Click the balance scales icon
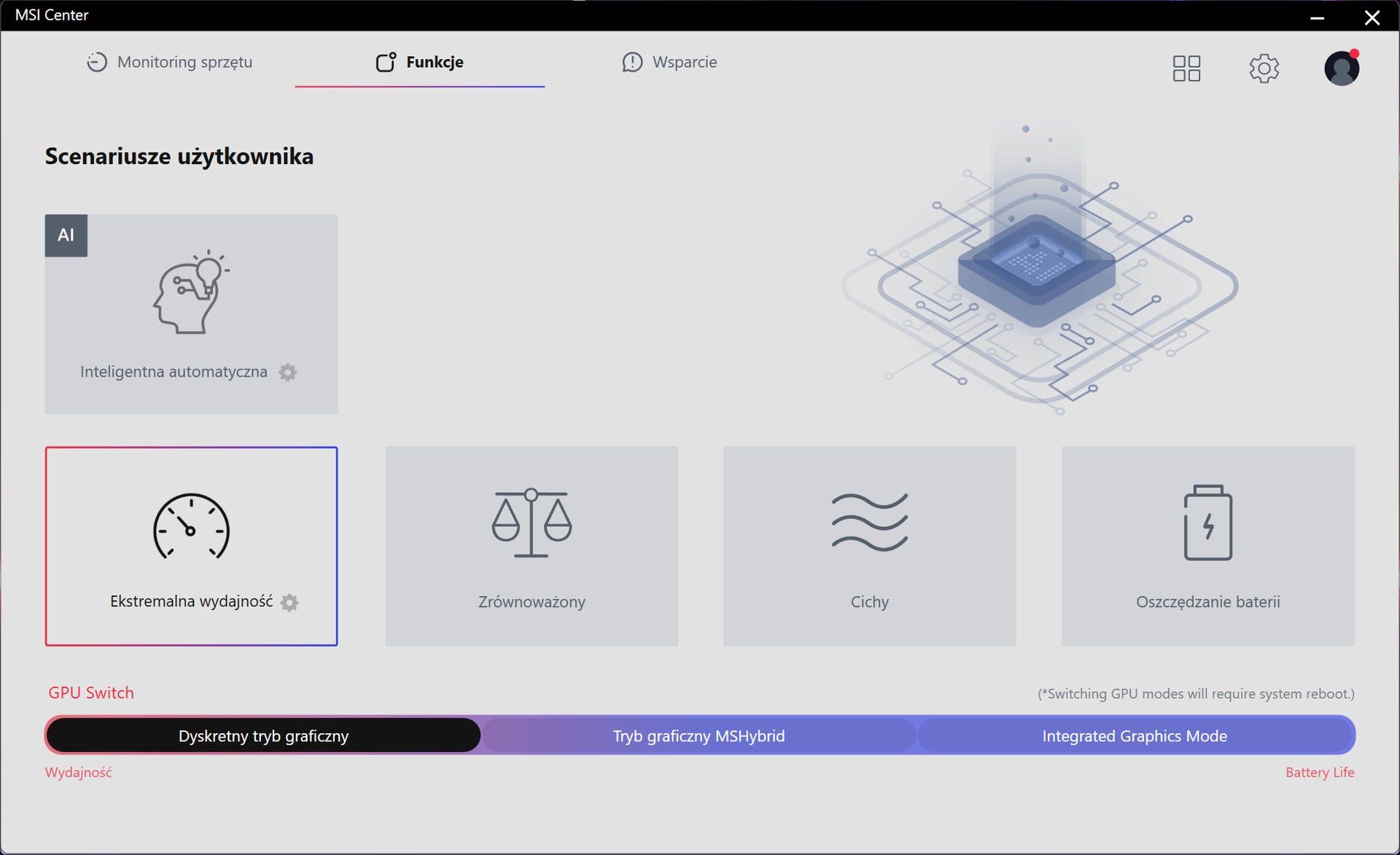Screen dimensions: 1400x855 coord(532,523)
